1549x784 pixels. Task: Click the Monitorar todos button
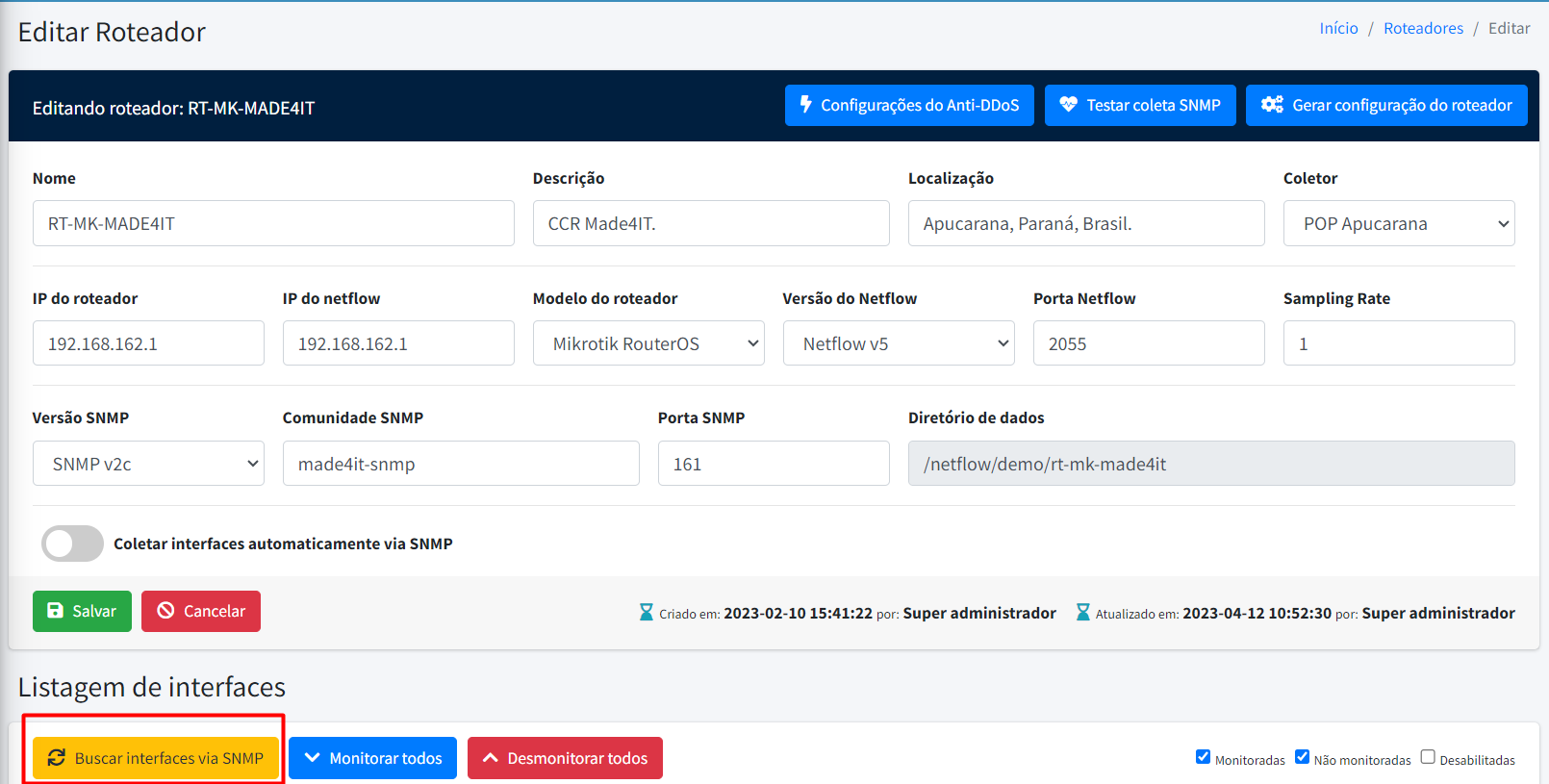(x=373, y=758)
